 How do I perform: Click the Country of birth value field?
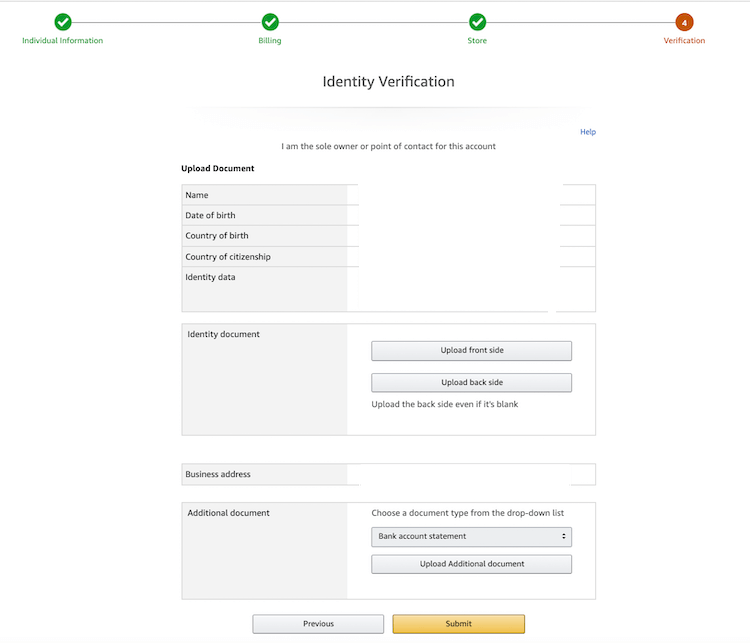(x=470, y=236)
